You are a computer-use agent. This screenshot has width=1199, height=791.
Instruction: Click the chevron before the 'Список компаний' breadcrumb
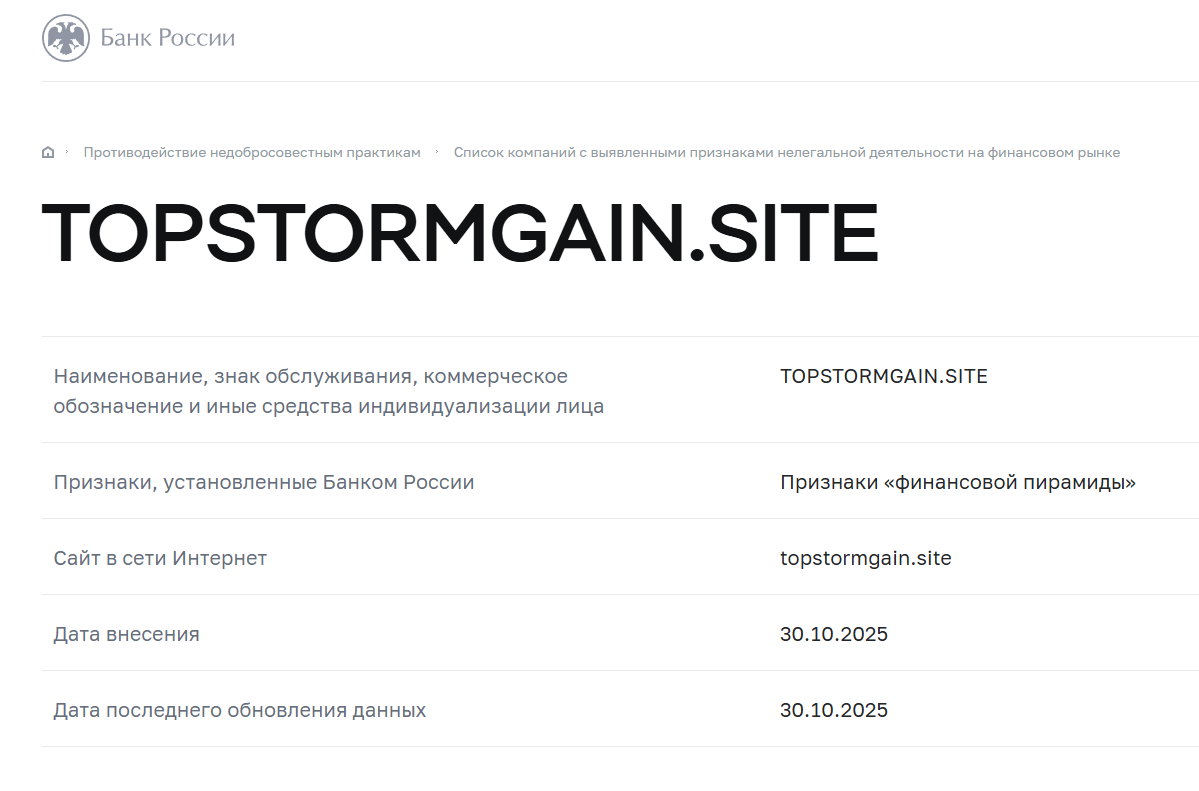[437, 152]
